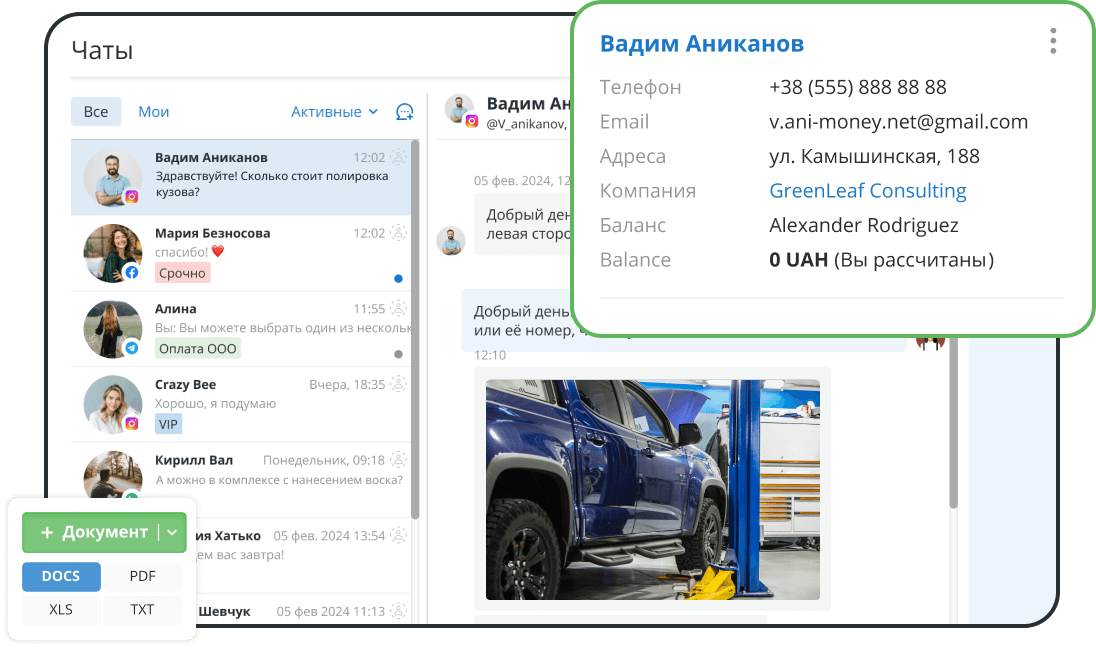Open the new chat creation icon
The width and height of the screenshot is (1096, 648).
pos(403,113)
